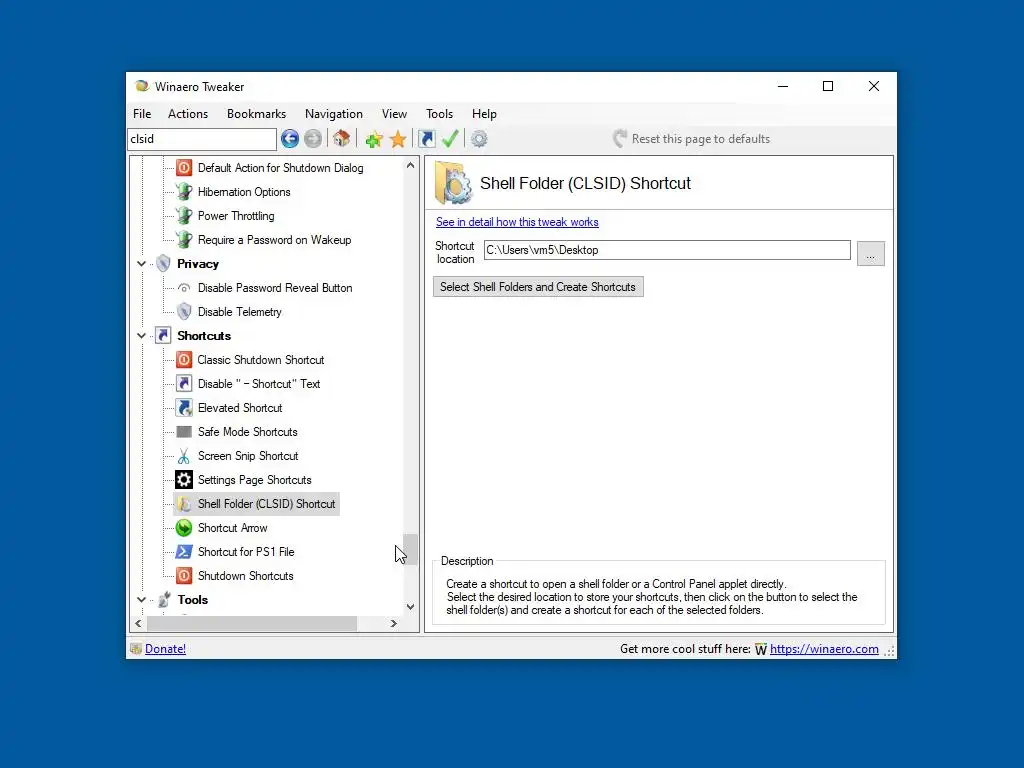Collapse the Shortcuts tree category
The width and height of the screenshot is (1024, 768).
[141, 336]
